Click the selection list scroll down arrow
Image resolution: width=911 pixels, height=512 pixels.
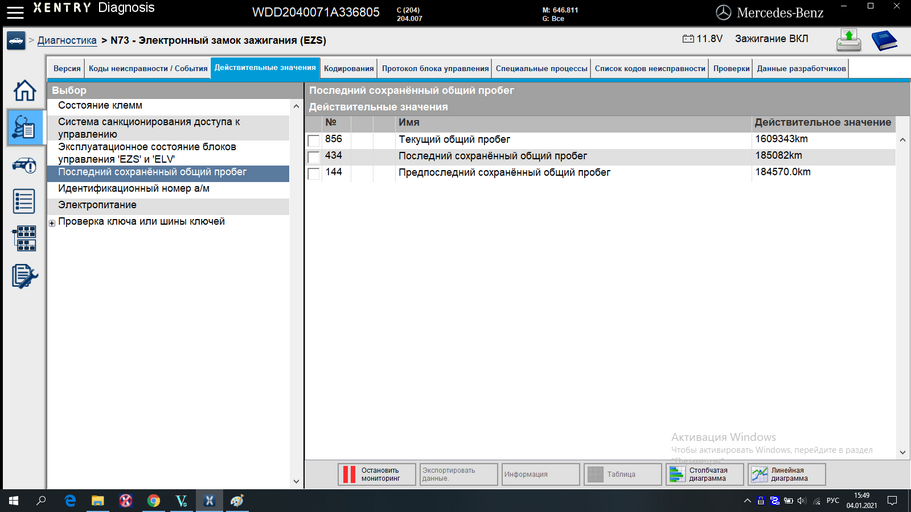[296, 481]
